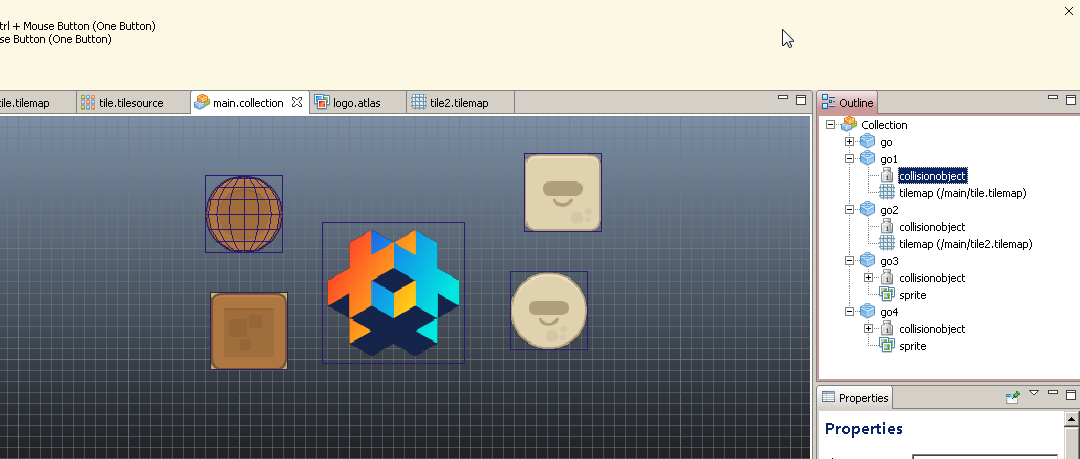The image size is (1080, 459).
Task: Select the highlighted collisionobject under go1
Action: coord(933,176)
